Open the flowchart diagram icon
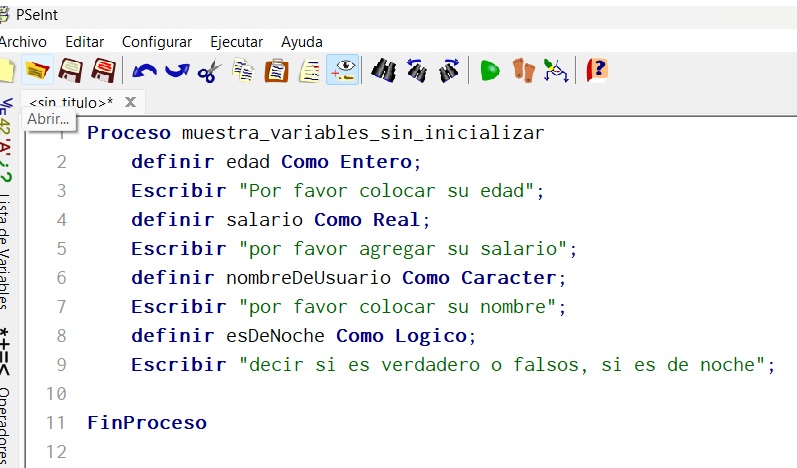797x468 pixels. [555, 70]
